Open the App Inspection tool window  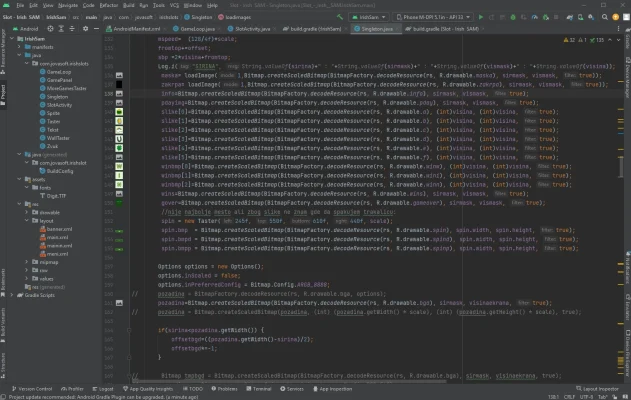point(332,389)
